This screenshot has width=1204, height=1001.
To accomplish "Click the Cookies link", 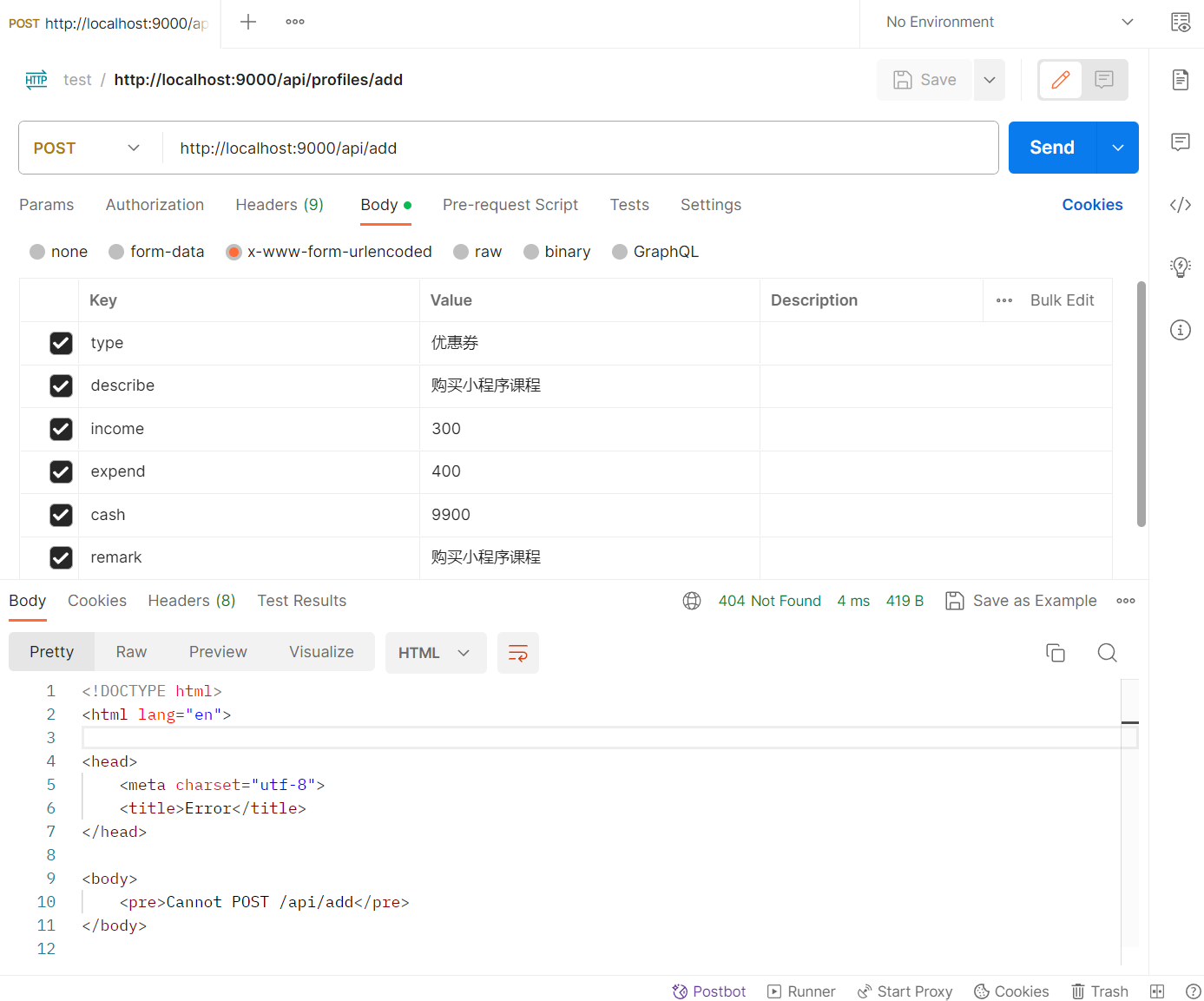I will (1092, 205).
